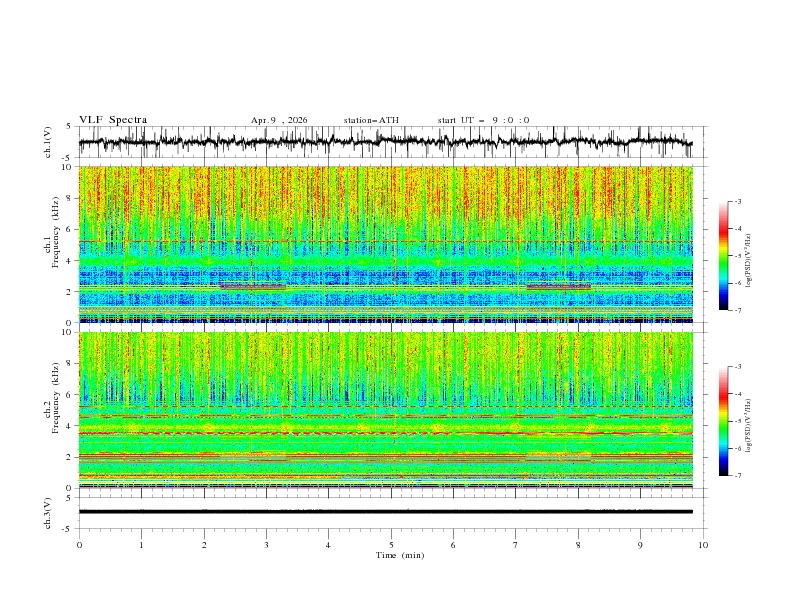
Task: Select the lower color bar "log(PSD)(V²/Hz)" label
Action: [748, 426]
